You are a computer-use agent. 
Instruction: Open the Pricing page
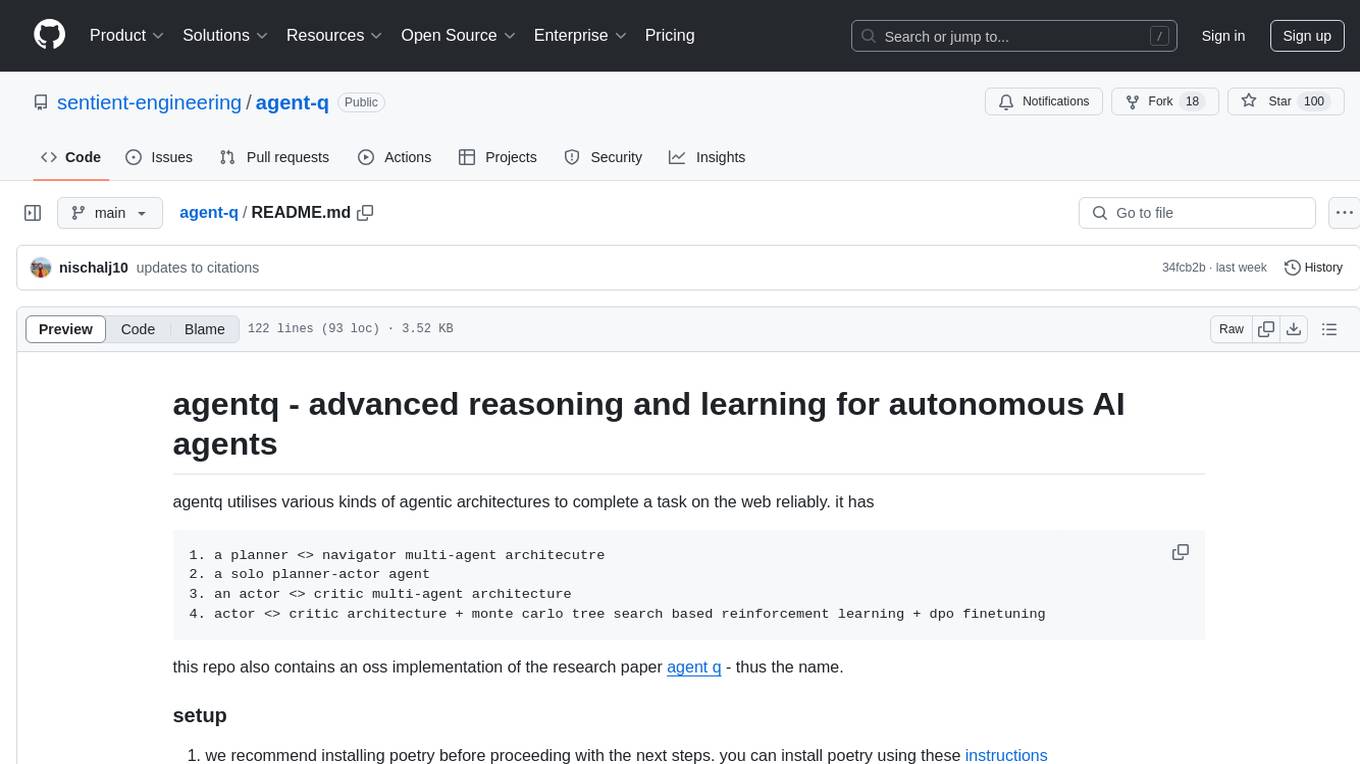pyautogui.click(x=670, y=35)
